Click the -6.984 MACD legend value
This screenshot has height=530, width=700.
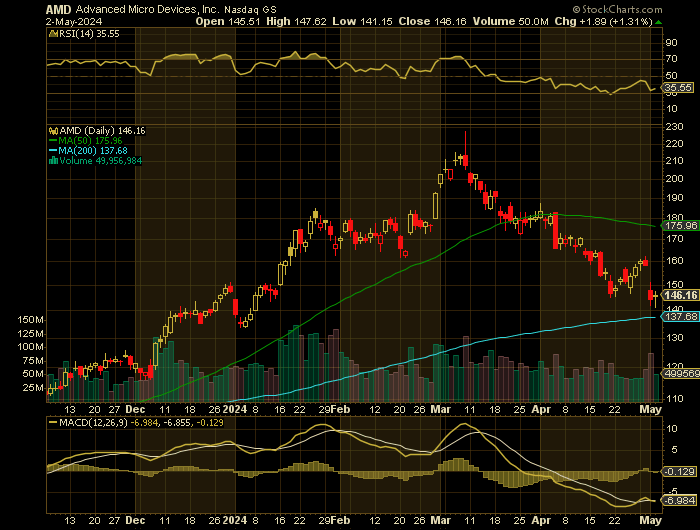pos(145,422)
